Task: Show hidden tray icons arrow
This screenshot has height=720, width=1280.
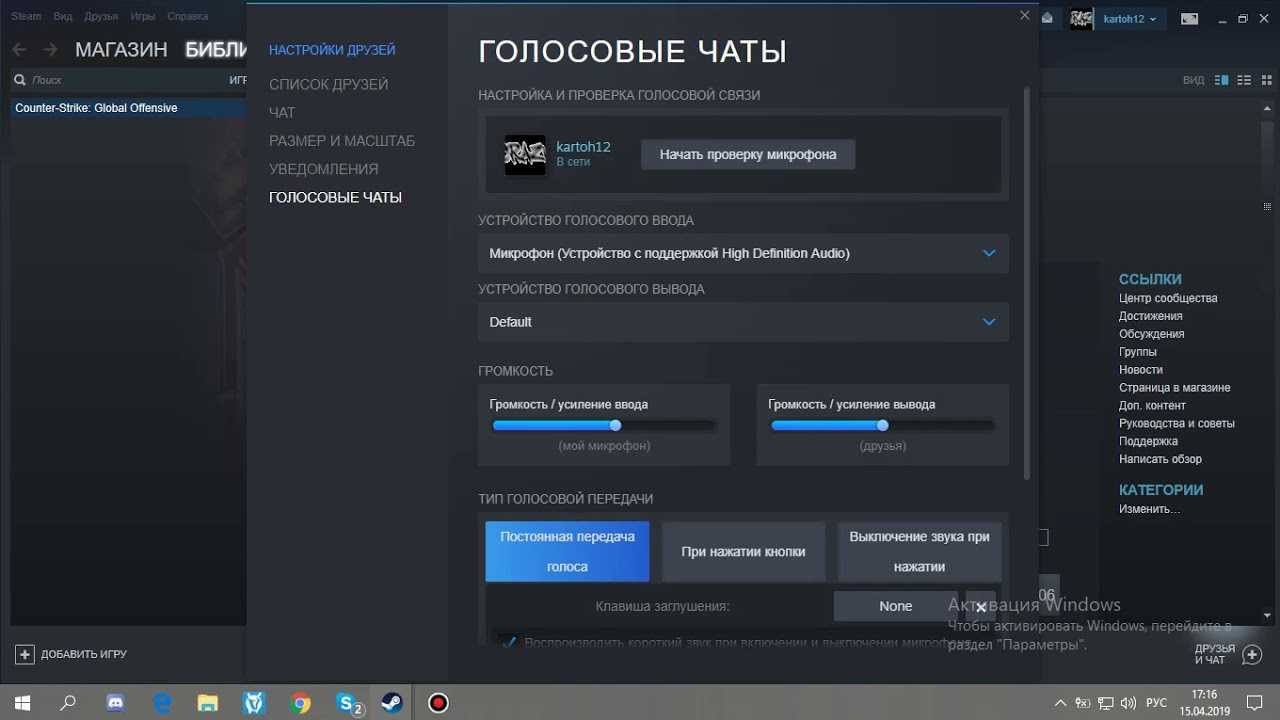Action: [1060, 703]
